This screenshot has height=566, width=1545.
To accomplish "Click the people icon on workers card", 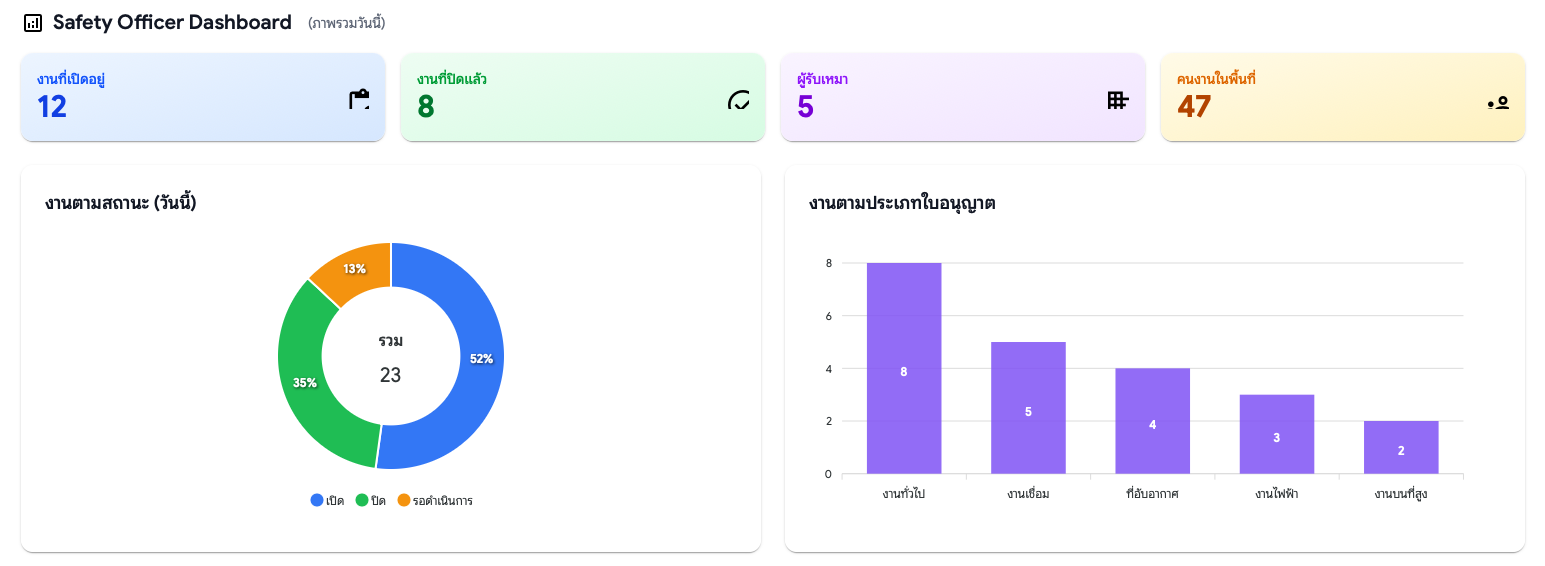I will click(x=1497, y=102).
